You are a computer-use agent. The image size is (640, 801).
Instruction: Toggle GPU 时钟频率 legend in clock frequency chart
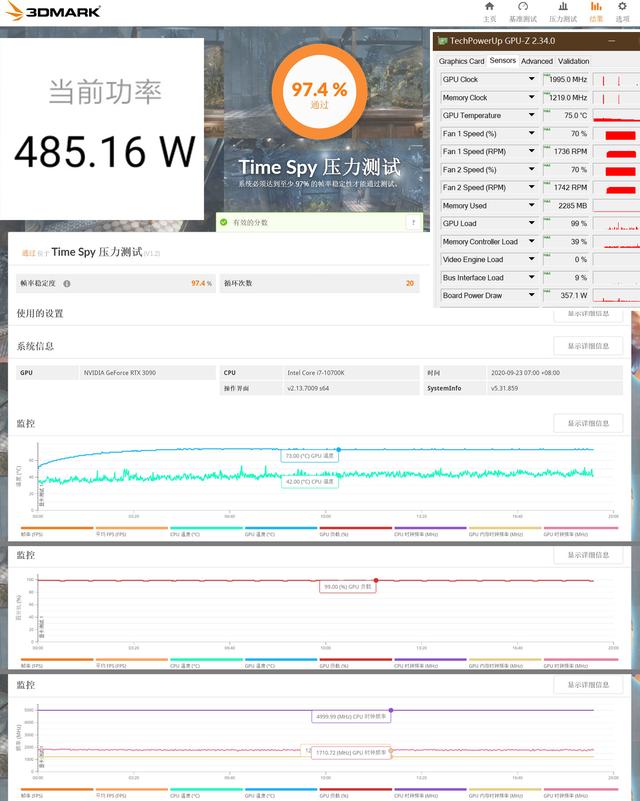pyautogui.click(x=580, y=793)
